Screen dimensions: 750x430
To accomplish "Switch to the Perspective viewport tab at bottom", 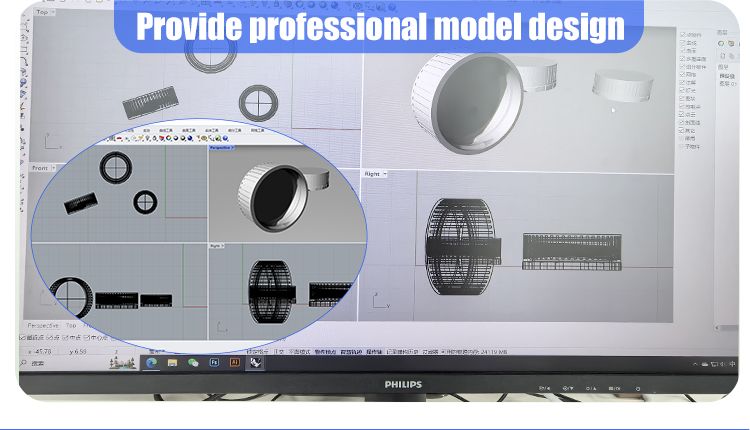I will pos(43,326).
